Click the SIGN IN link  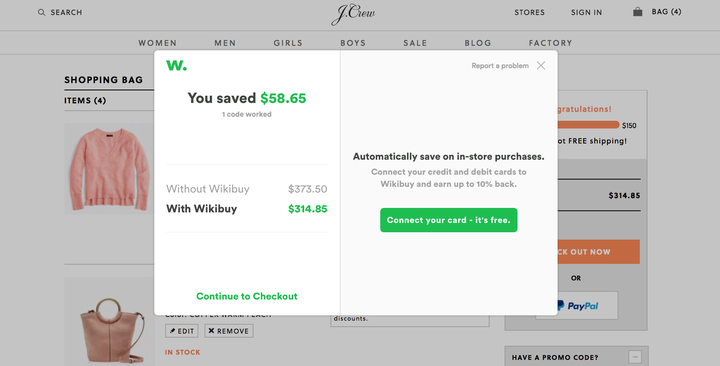coord(586,12)
